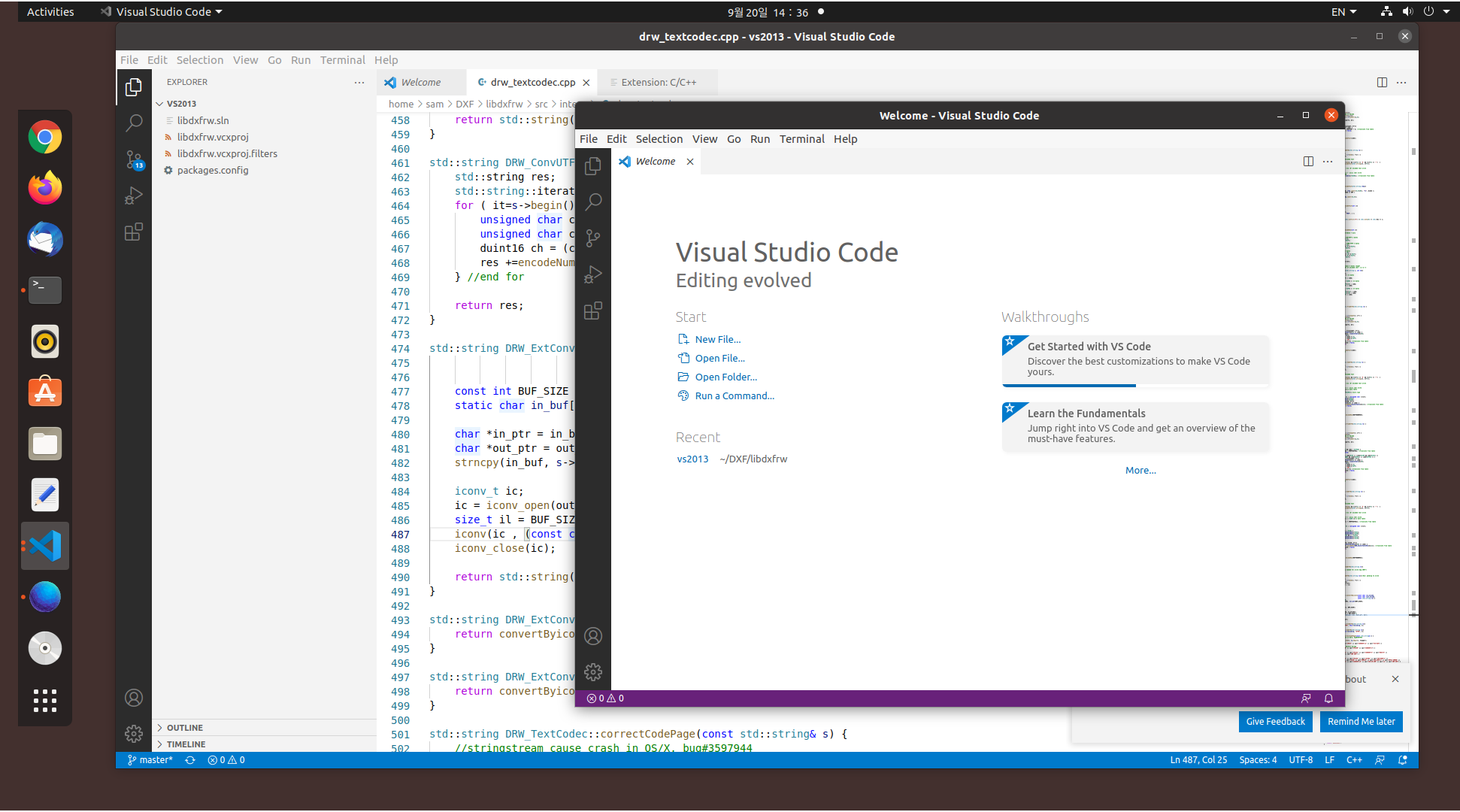Switch to Extension: C/C++ tab

(x=658, y=83)
